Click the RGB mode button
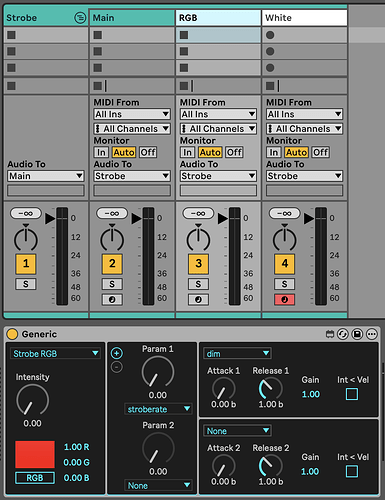 coord(35,478)
